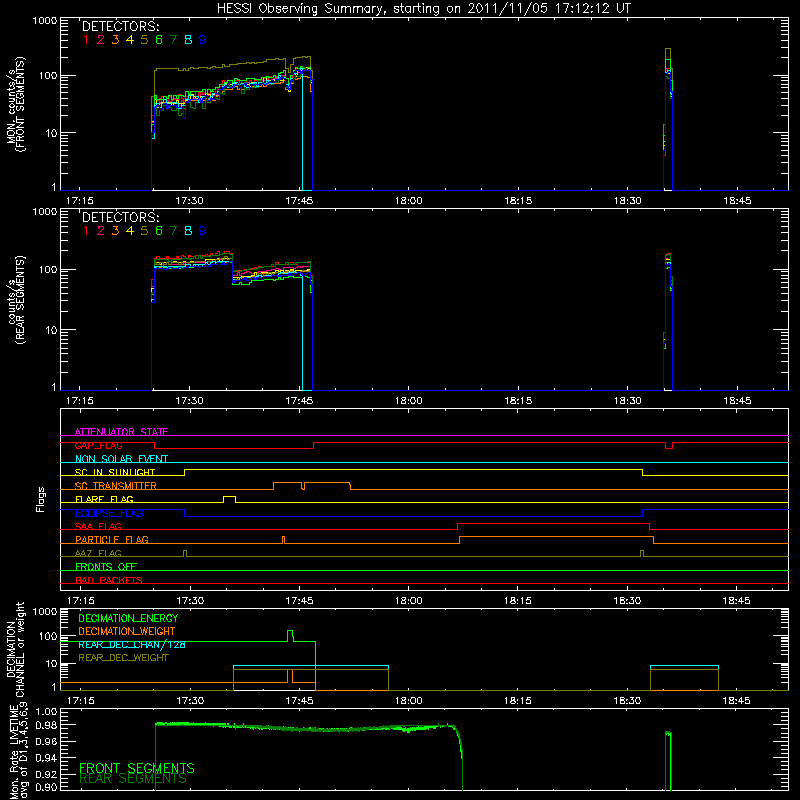Click the HESSI Observing Summary title text

point(424,9)
